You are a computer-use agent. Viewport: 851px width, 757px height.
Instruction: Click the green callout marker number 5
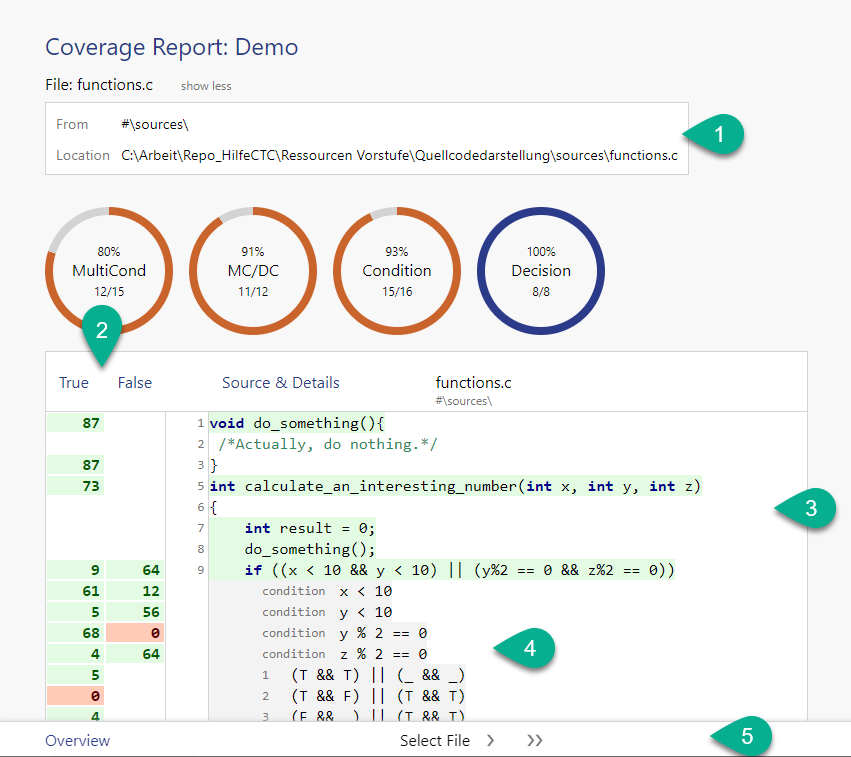(746, 738)
